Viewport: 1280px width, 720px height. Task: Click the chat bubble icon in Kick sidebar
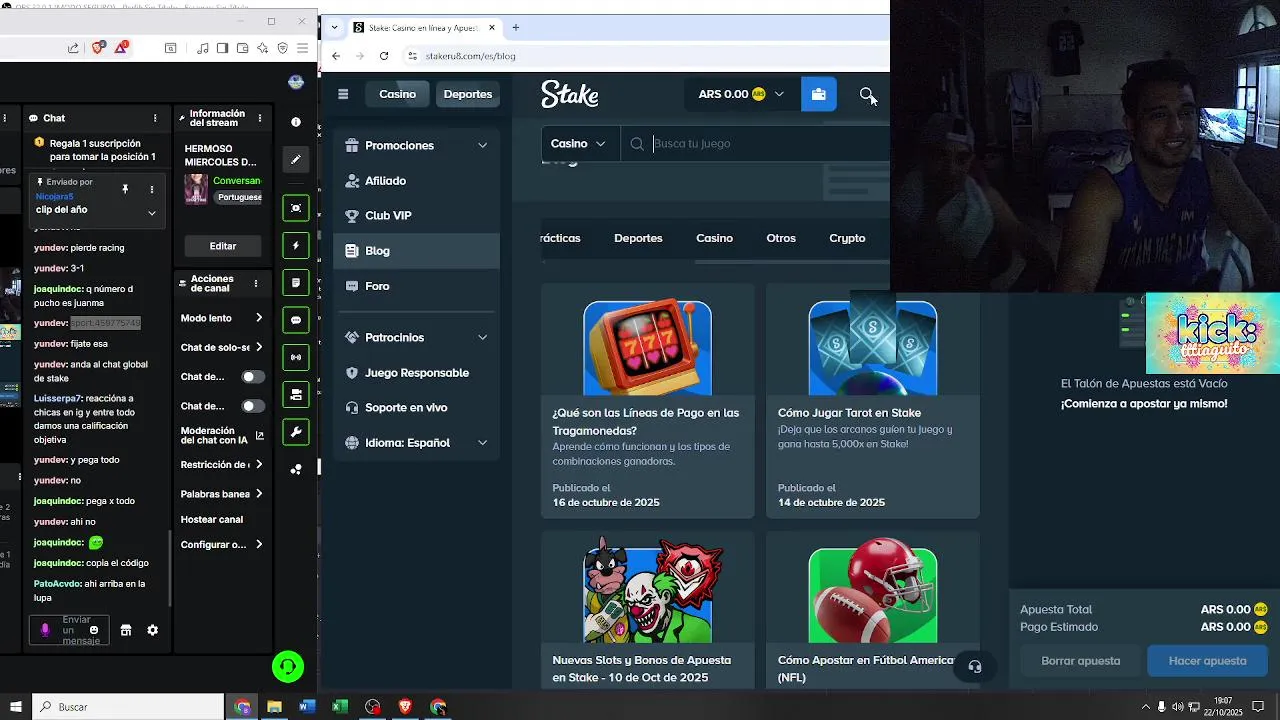pos(296,320)
